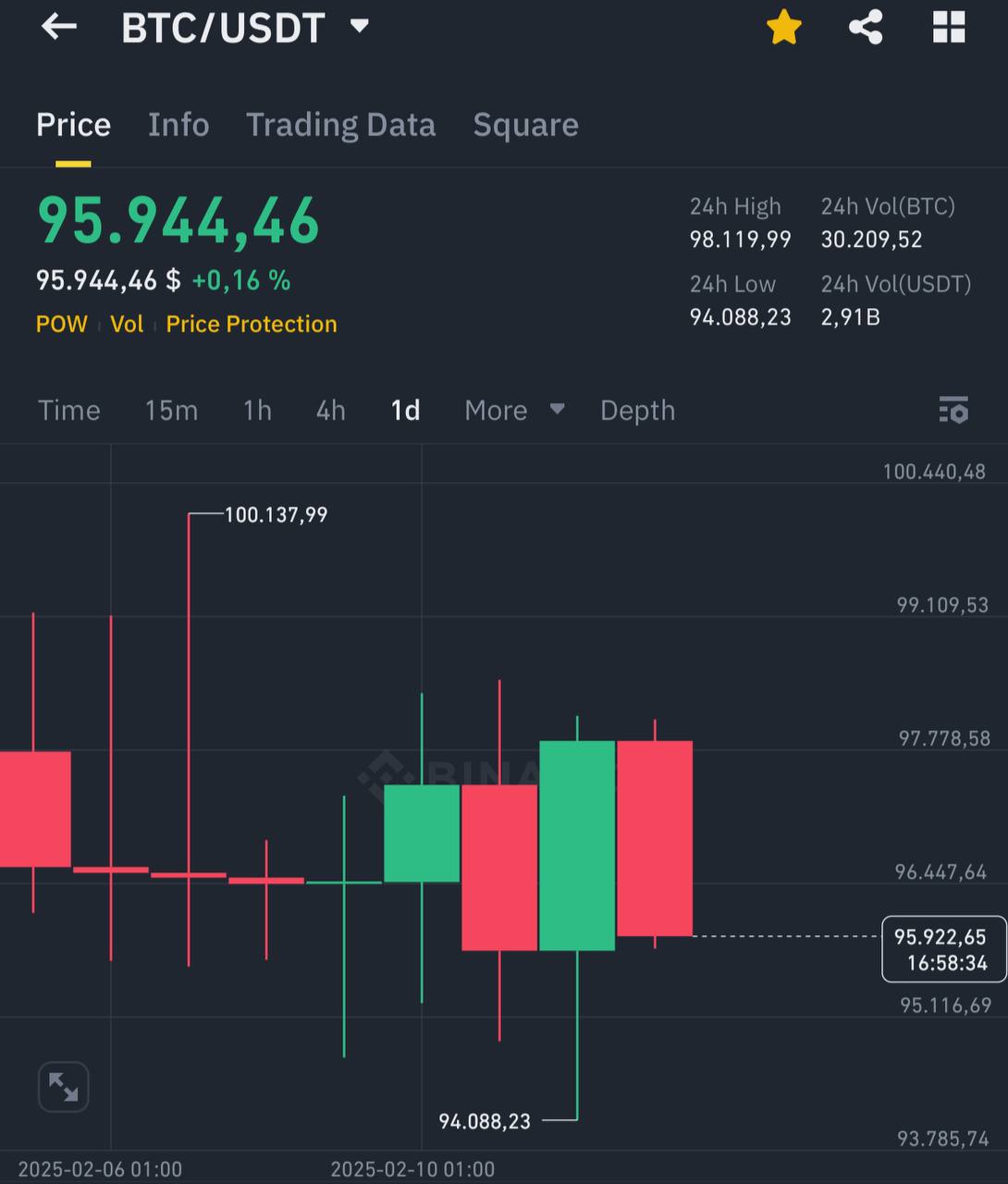The width and height of the screenshot is (1008, 1184).
Task: Tap the 97.778,58 price axis label
Action: (944, 738)
